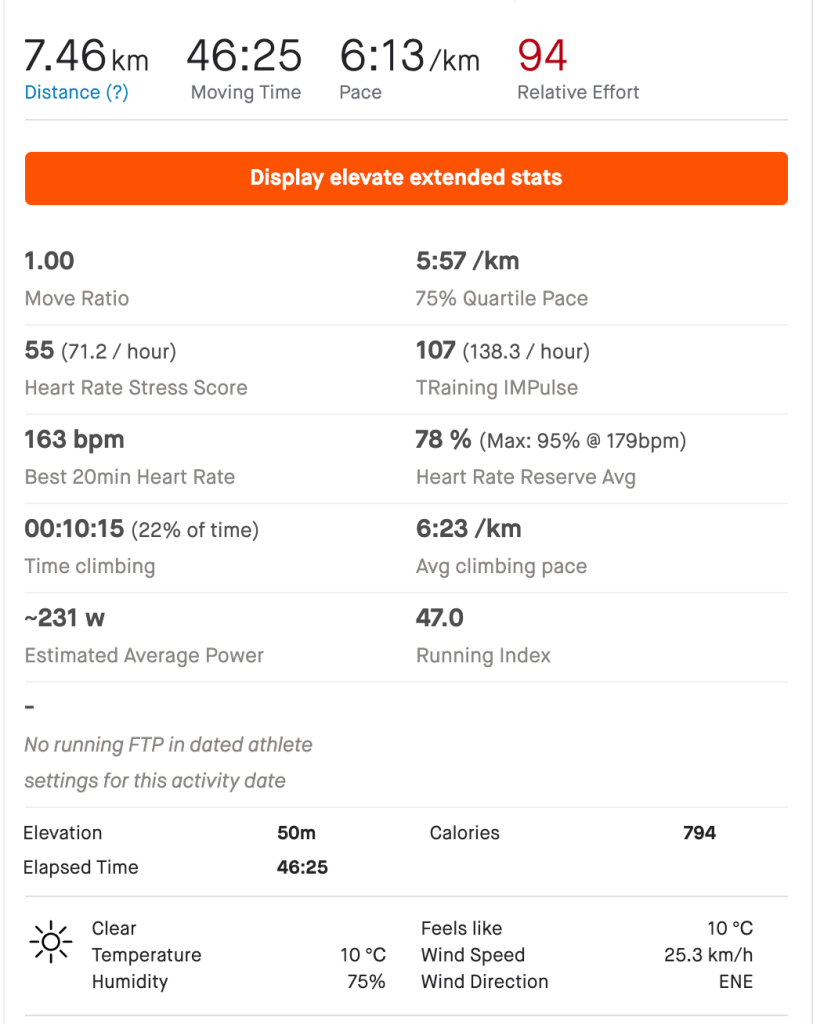Click the No running FTP notice text
Viewport: 813px width, 1024px height.
(x=168, y=762)
